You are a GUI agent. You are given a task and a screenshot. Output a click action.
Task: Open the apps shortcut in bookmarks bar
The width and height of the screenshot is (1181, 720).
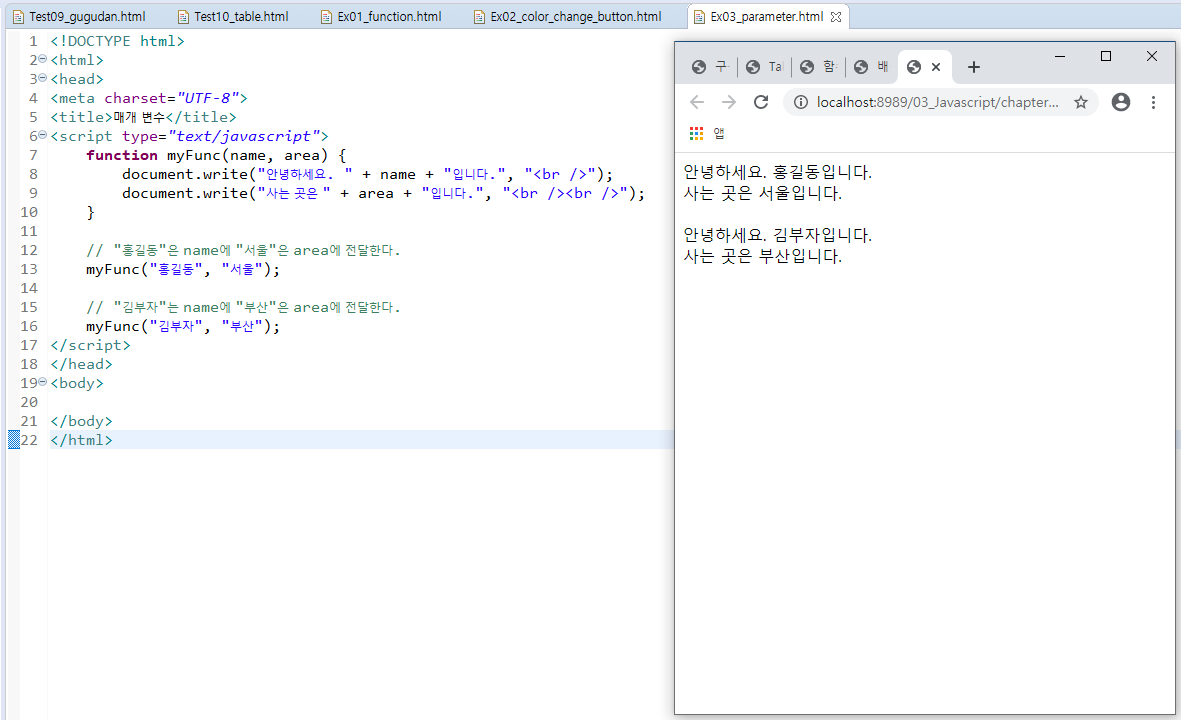696,133
